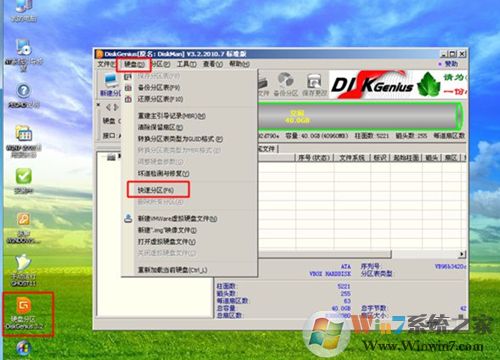The image size is (500, 360).
Task: Select 重新加载当前硬盘(Ctrl_L)
Action: pos(172,270)
